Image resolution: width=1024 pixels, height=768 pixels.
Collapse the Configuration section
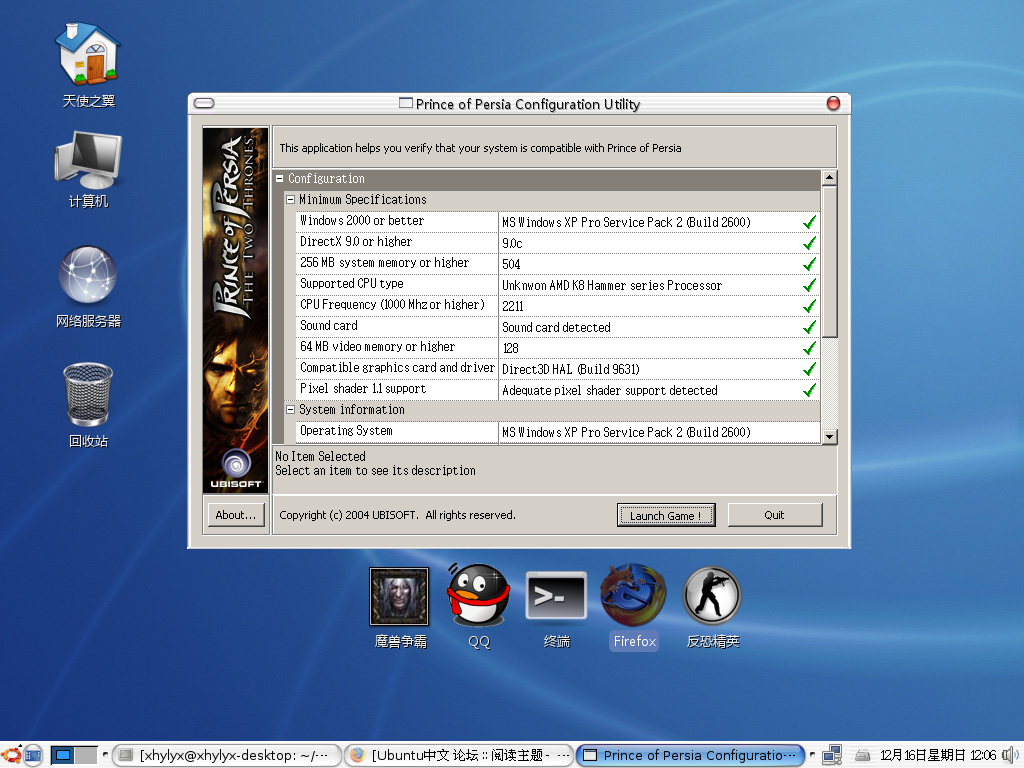(x=280, y=179)
